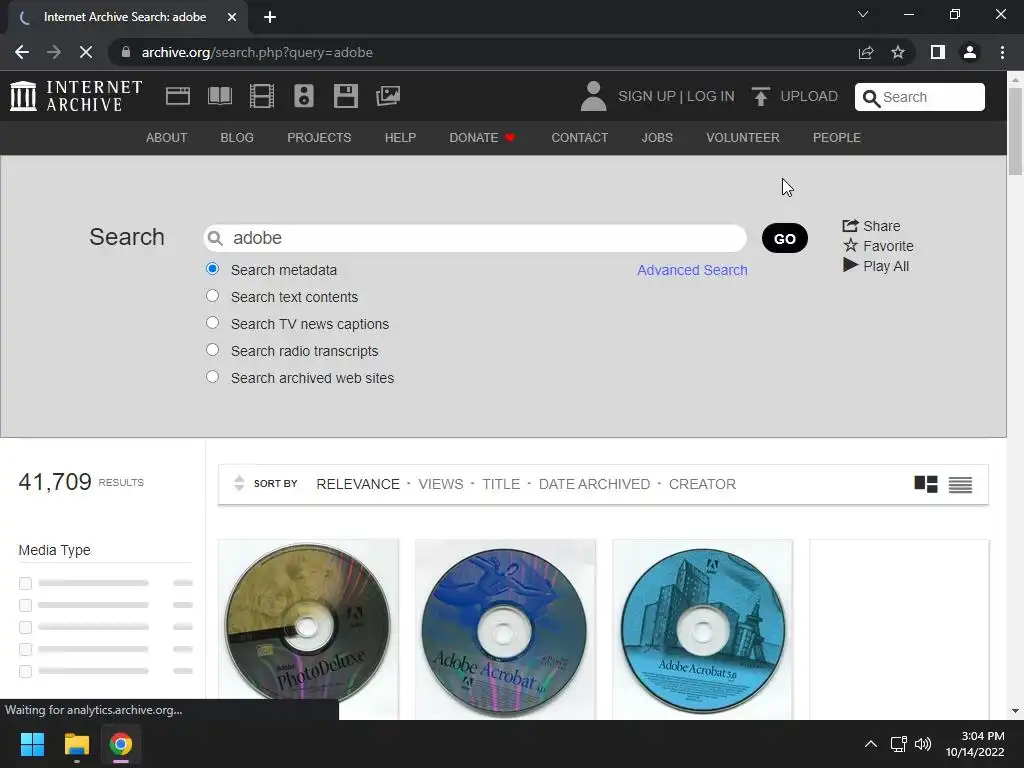Image resolution: width=1024 pixels, height=768 pixels.
Task: Open the VOLUNTEER menu item
Action: [x=743, y=138]
